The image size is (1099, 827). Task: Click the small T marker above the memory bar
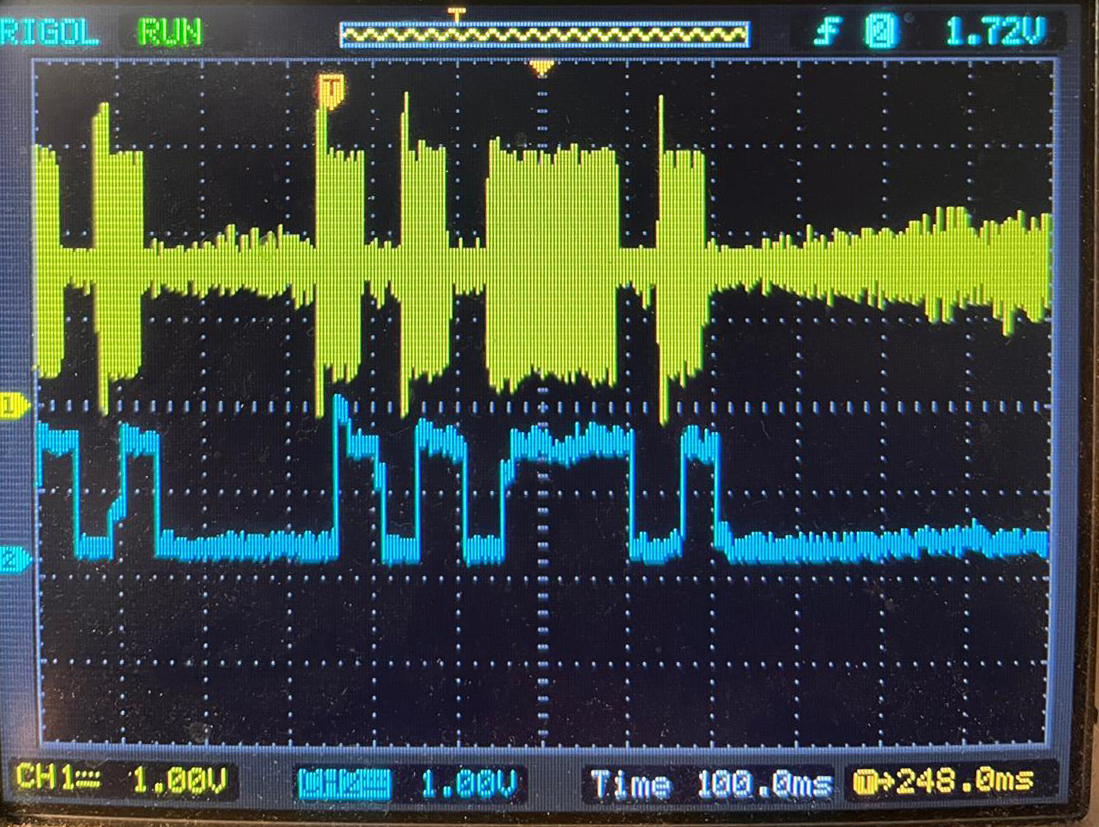457,14
